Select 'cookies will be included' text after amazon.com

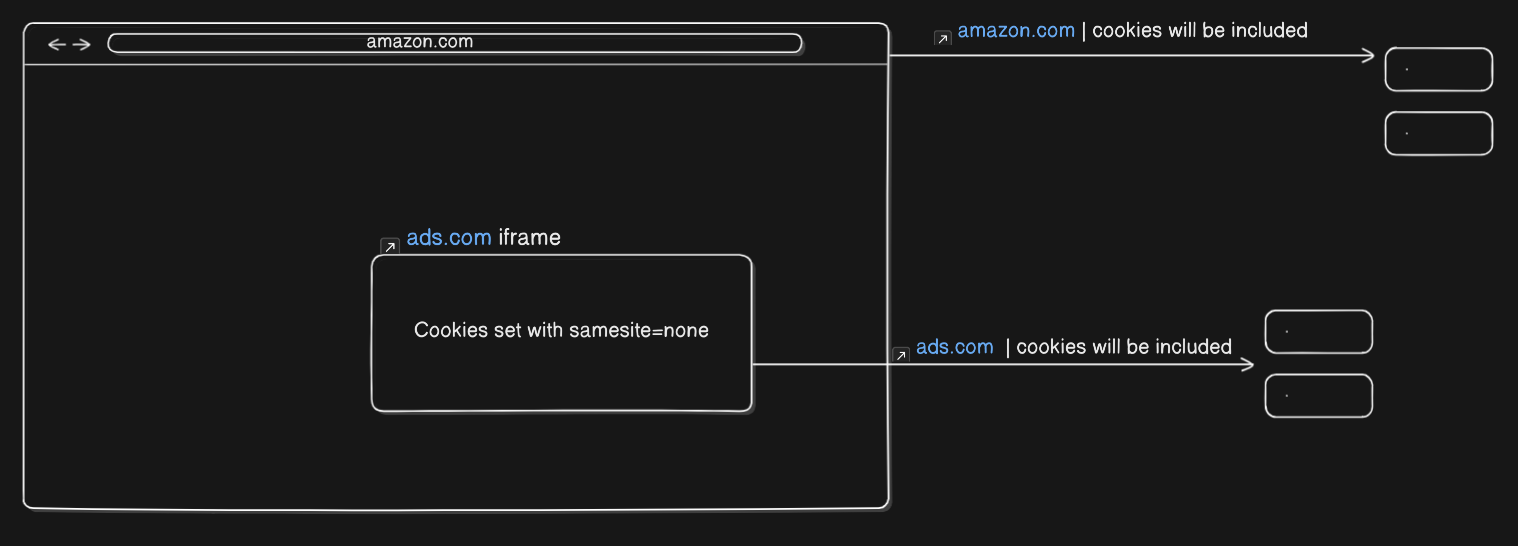point(1200,30)
